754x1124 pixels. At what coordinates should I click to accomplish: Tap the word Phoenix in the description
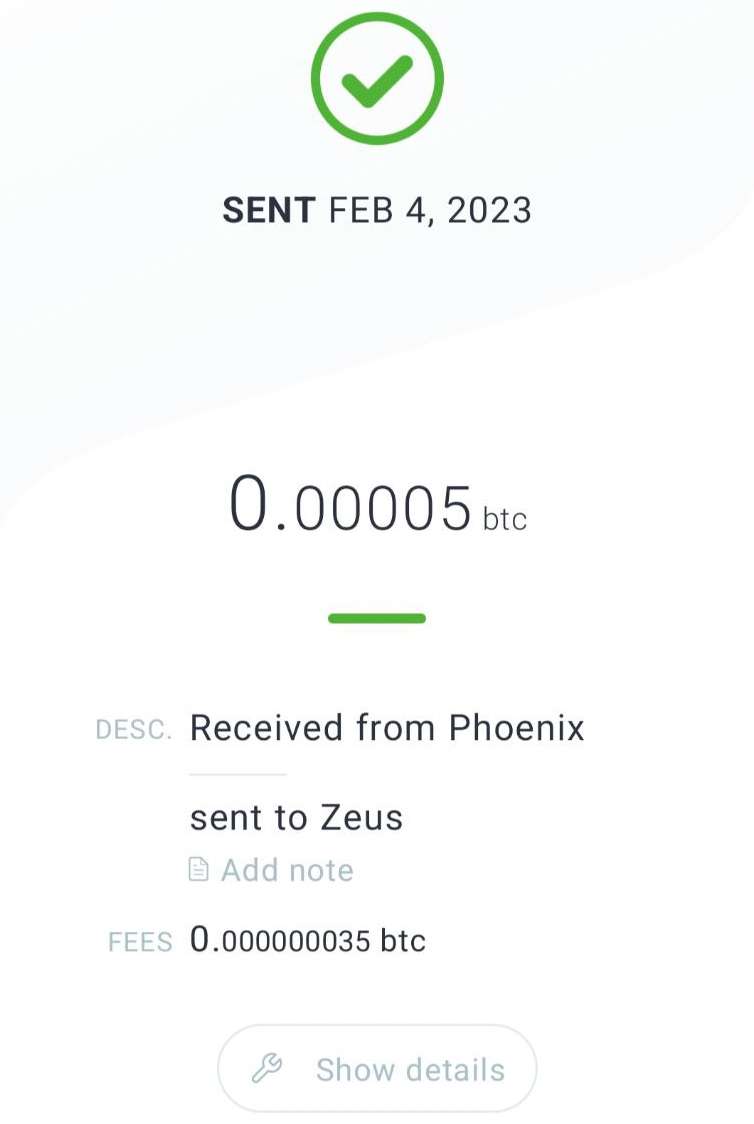516,728
